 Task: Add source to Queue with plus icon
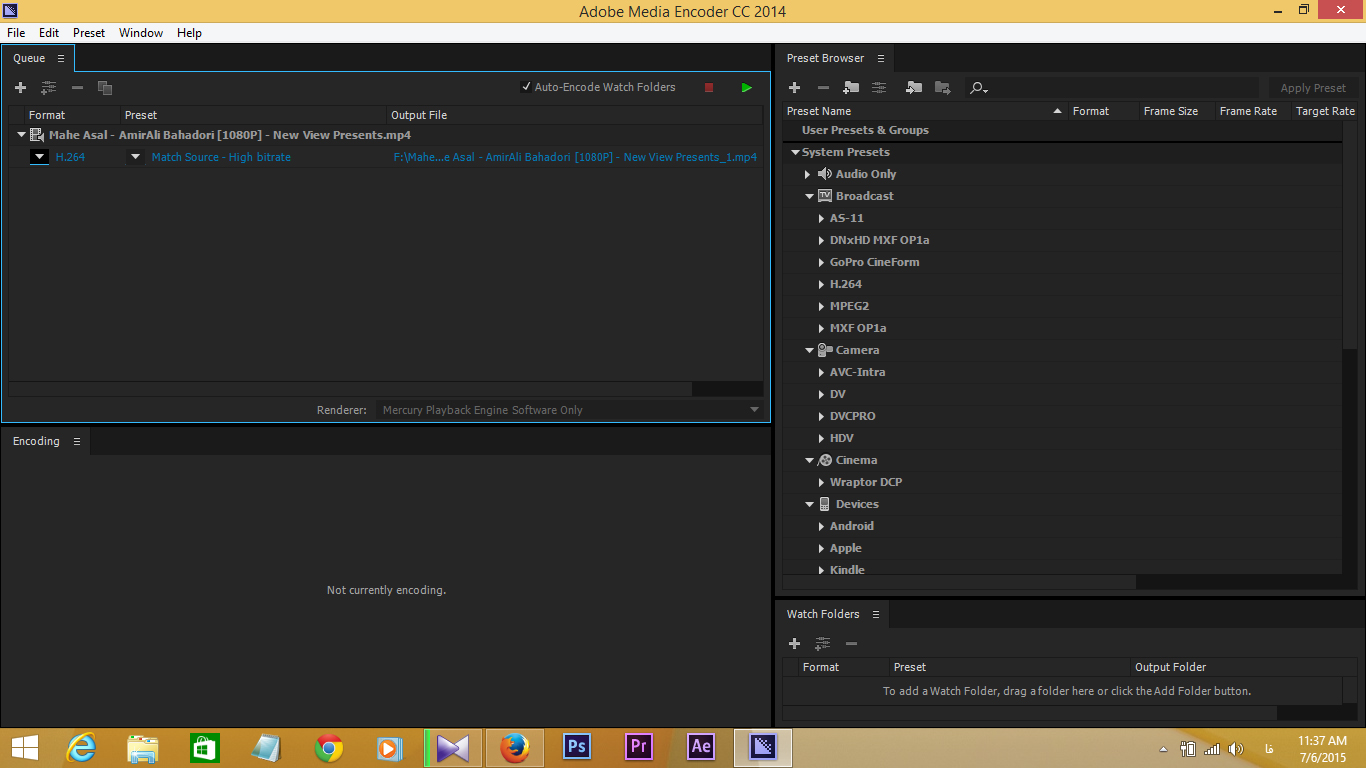[x=20, y=88]
